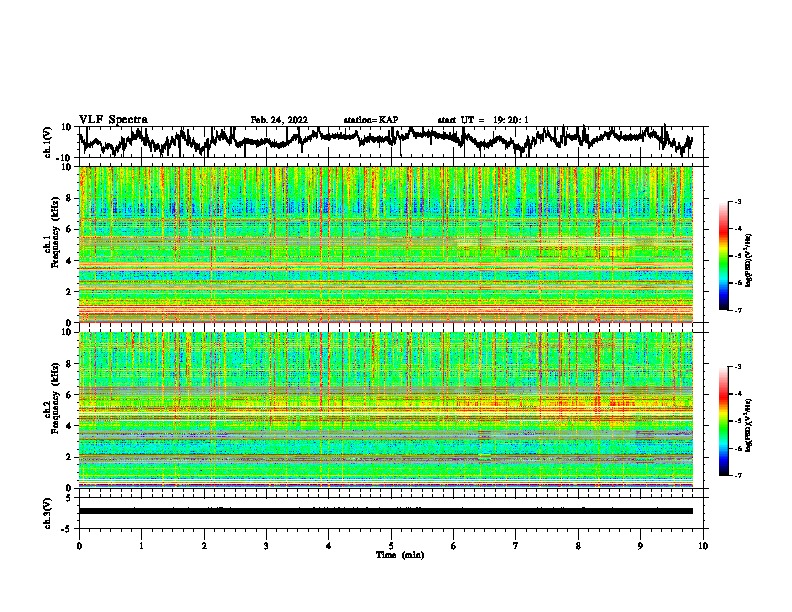Click the '2' kHz tick on ch.1 spectrogram

(70, 291)
